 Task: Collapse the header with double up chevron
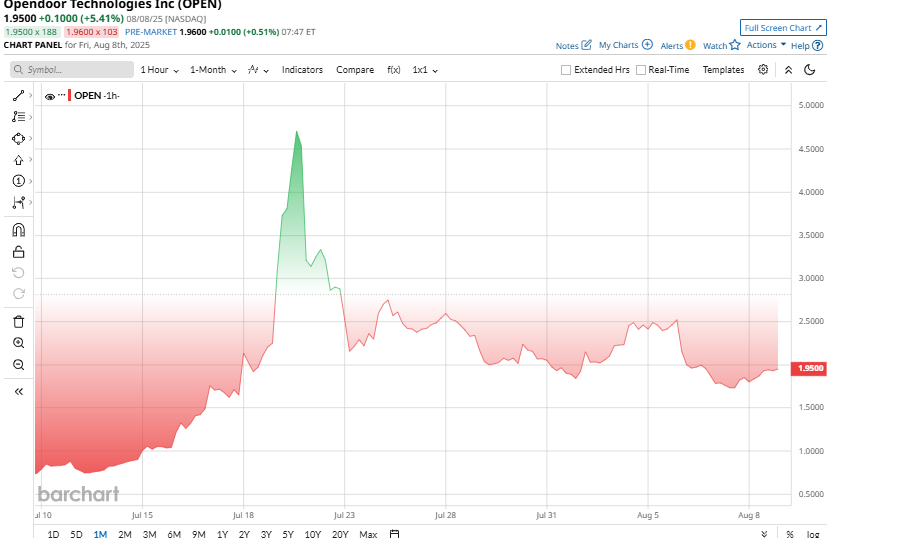(x=788, y=70)
